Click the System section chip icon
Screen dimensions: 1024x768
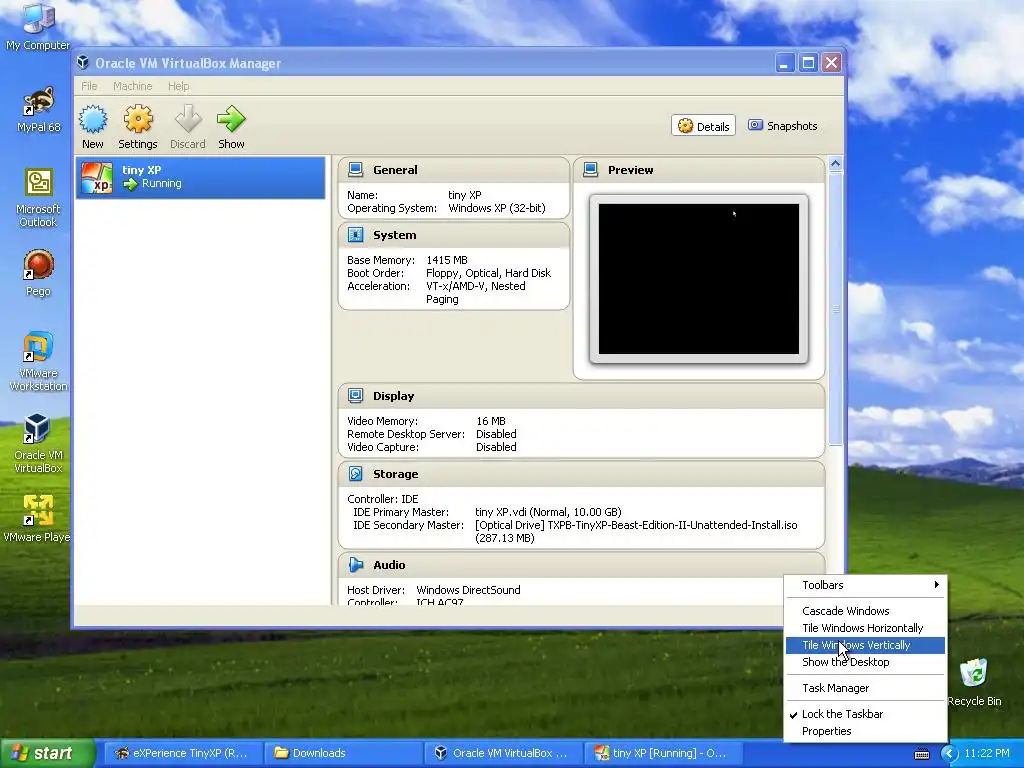click(x=355, y=235)
